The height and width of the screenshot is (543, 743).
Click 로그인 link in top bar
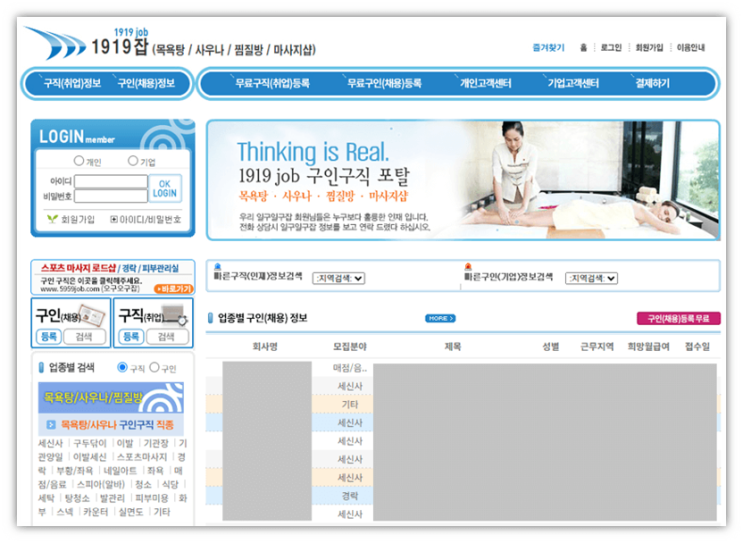tap(611, 47)
